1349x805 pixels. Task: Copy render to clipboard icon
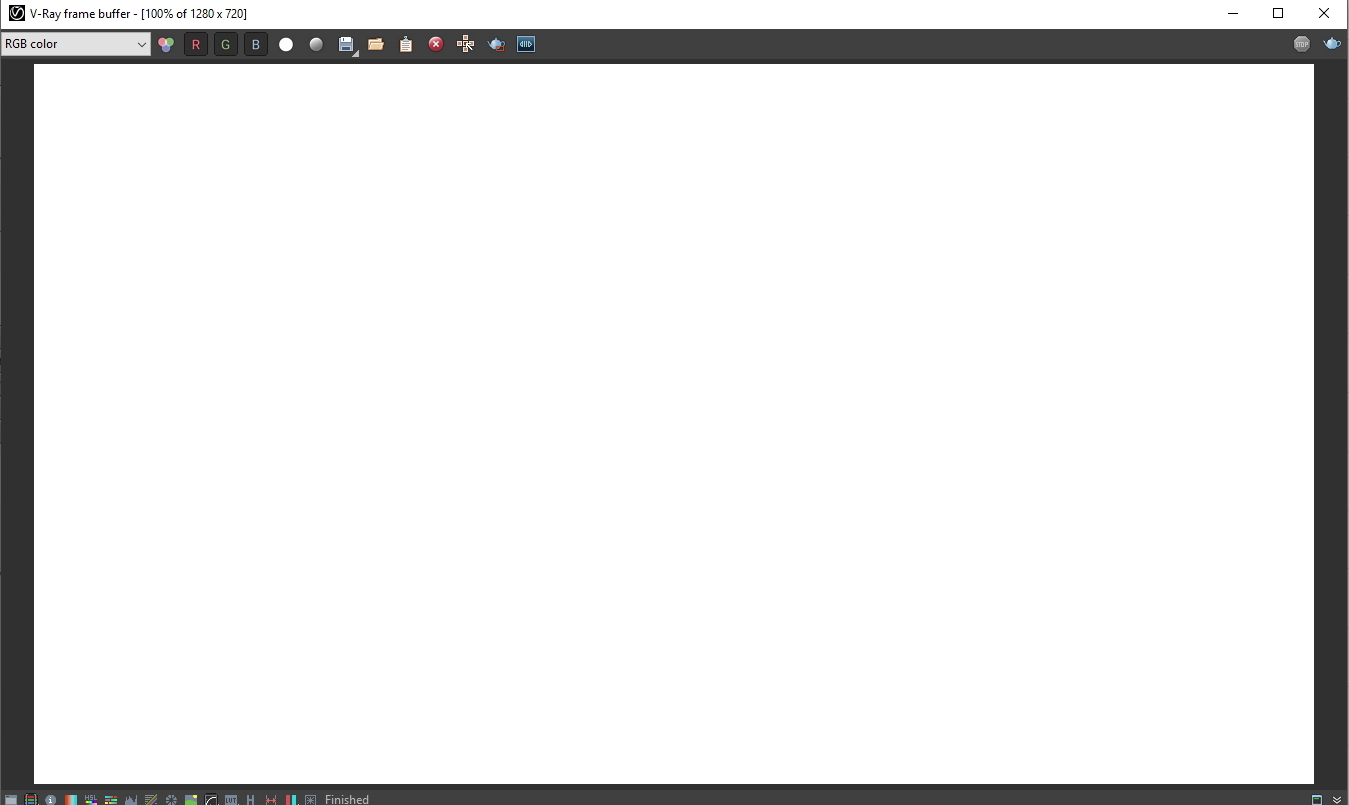[x=406, y=44]
